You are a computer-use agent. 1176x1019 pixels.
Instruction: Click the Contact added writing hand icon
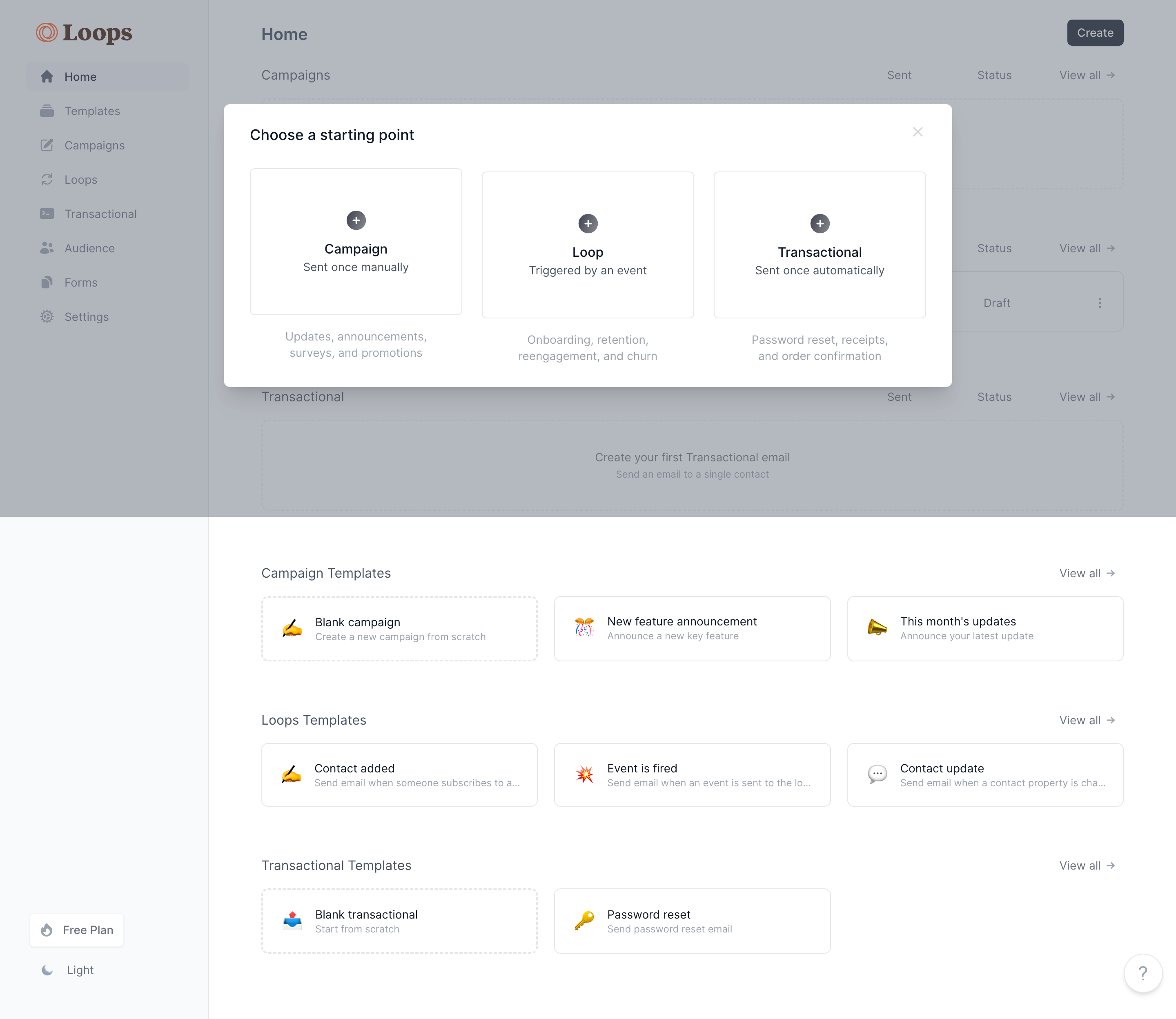tap(292, 775)
